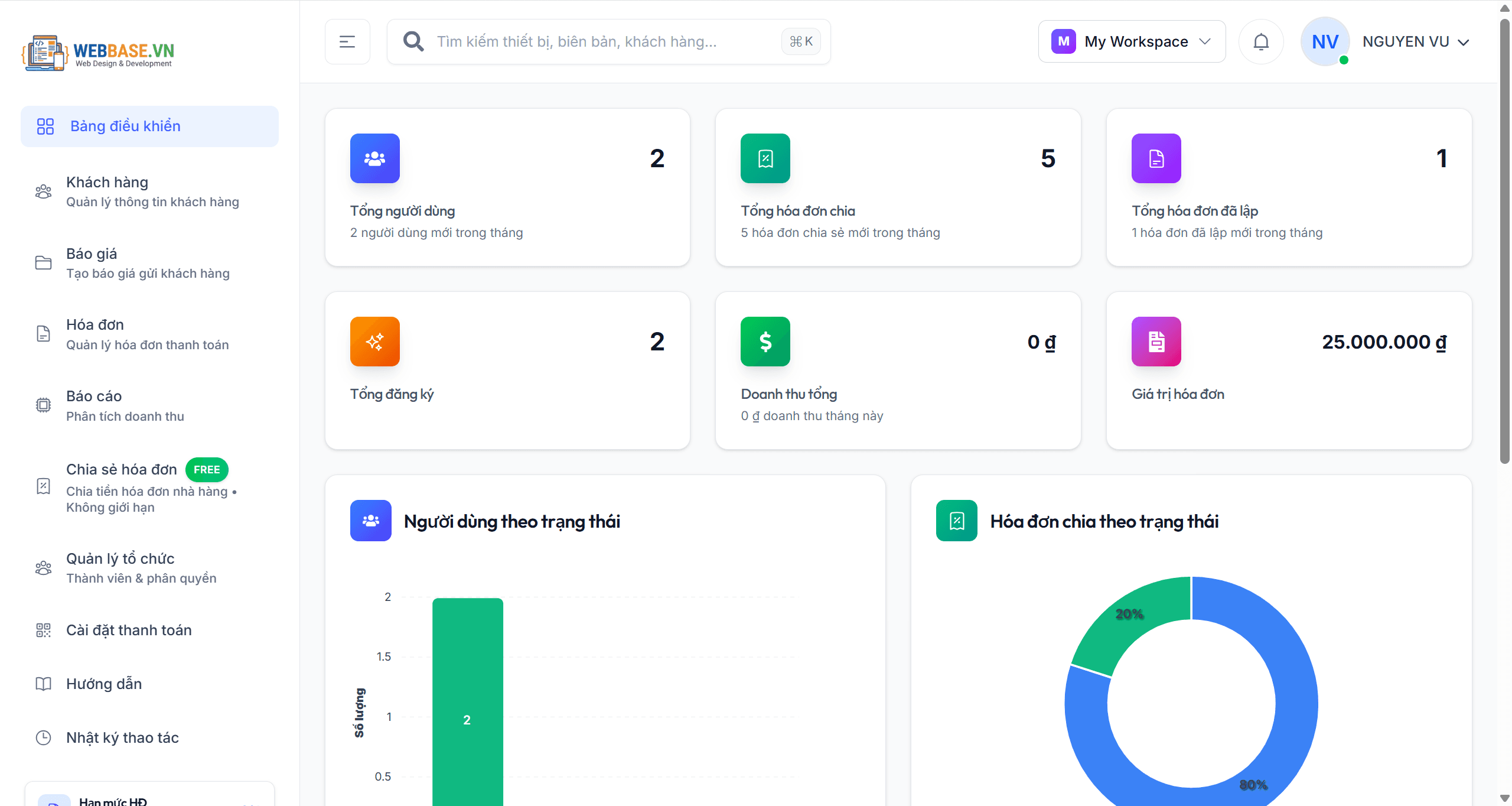Open Báo cáo menu item
This screenshot has width=1512, height=806.
tap(149, 405)
